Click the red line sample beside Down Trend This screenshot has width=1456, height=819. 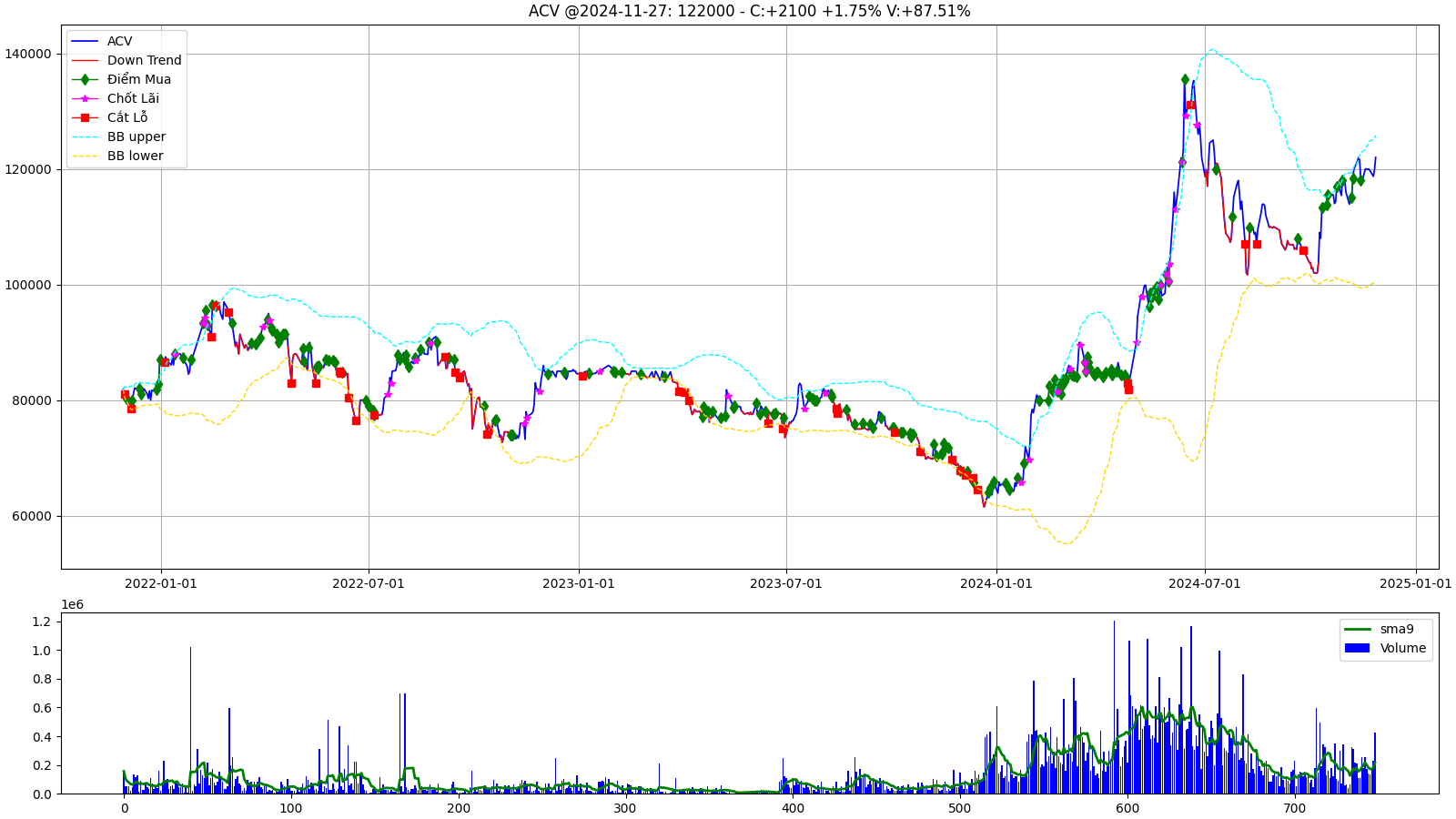pyautogui.click(x=85, y=60)
